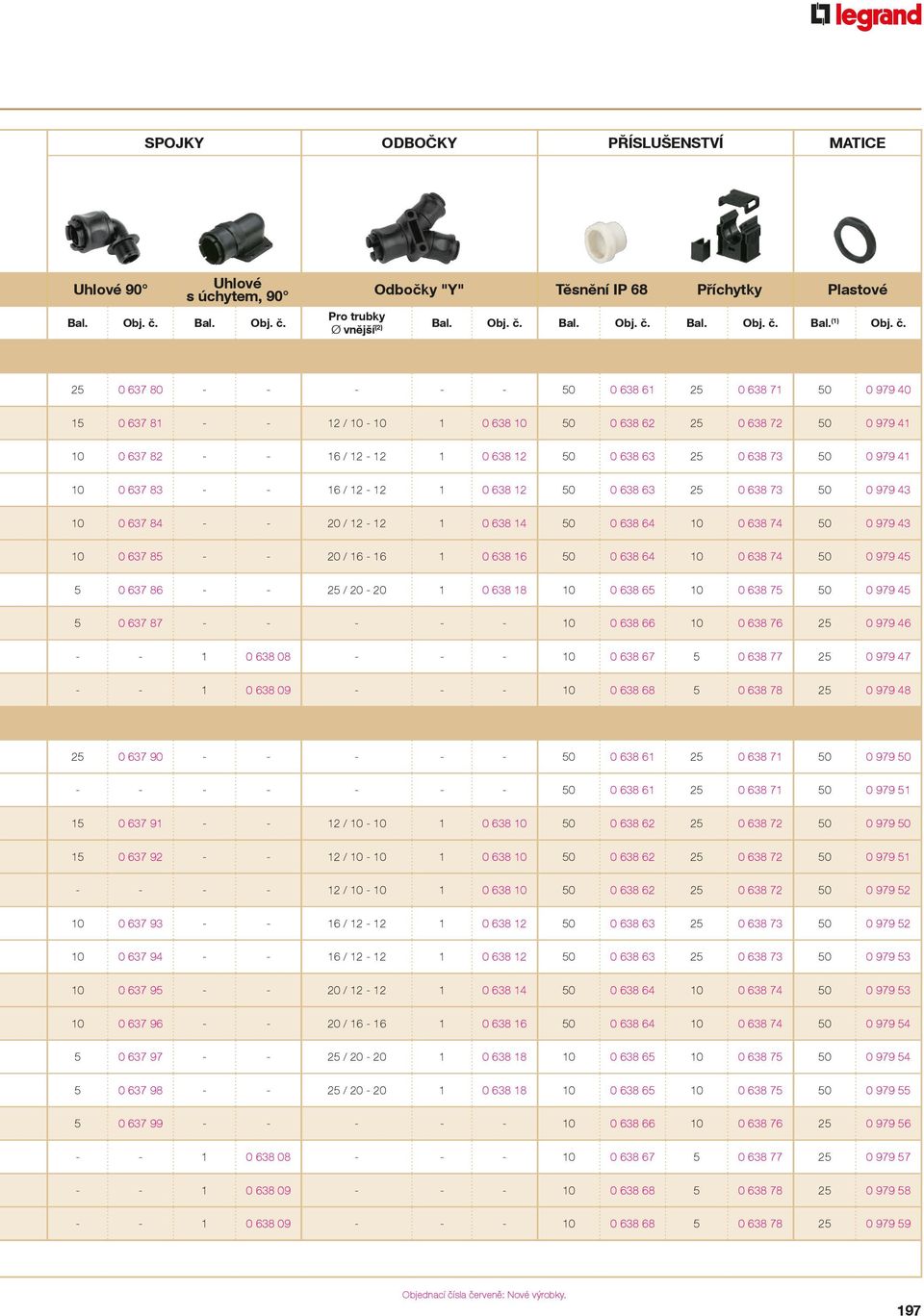
Task: Click order number 0 979 55
Action: 888,1090
